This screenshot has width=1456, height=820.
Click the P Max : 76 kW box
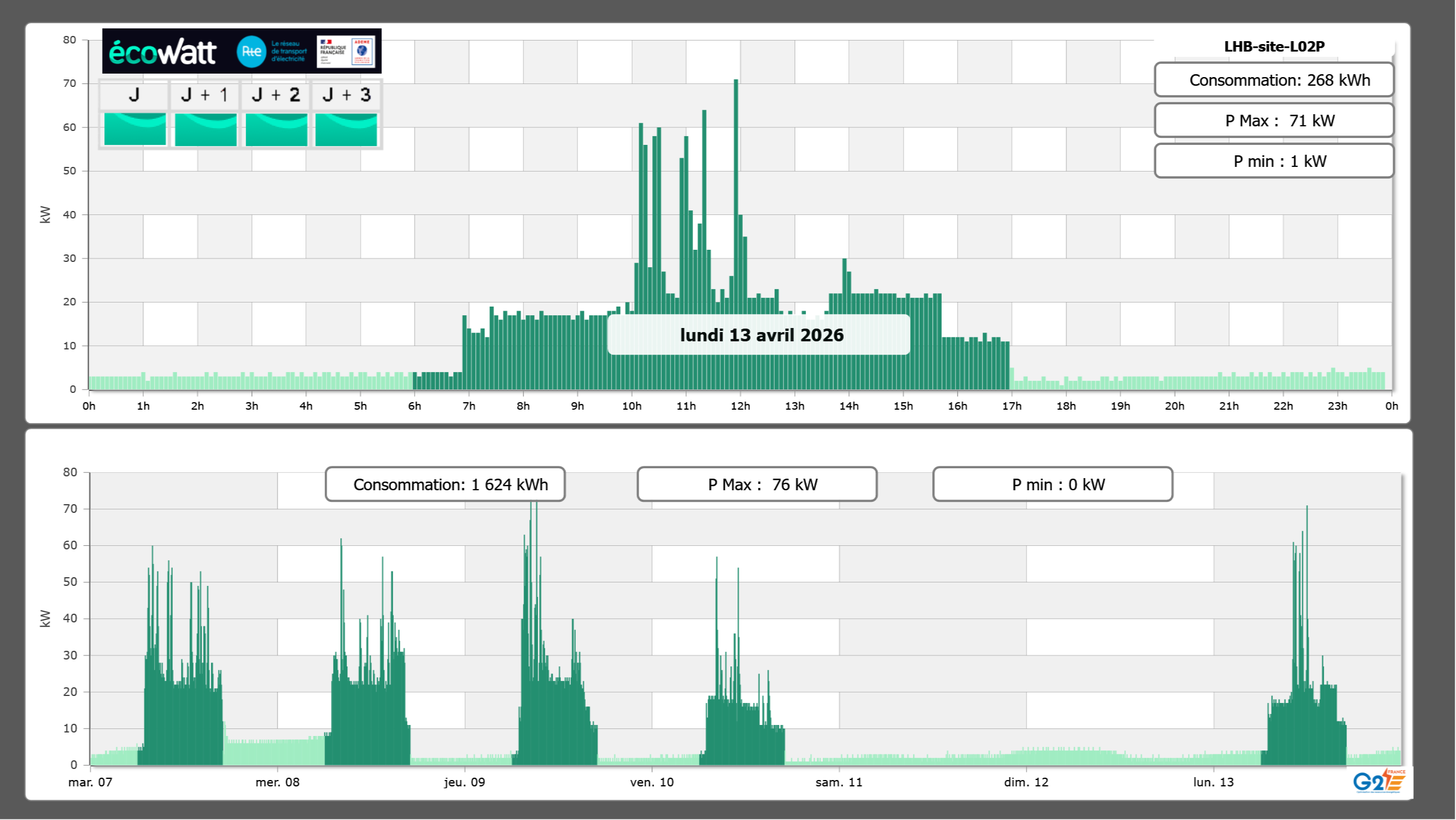(x=757, y=484)
